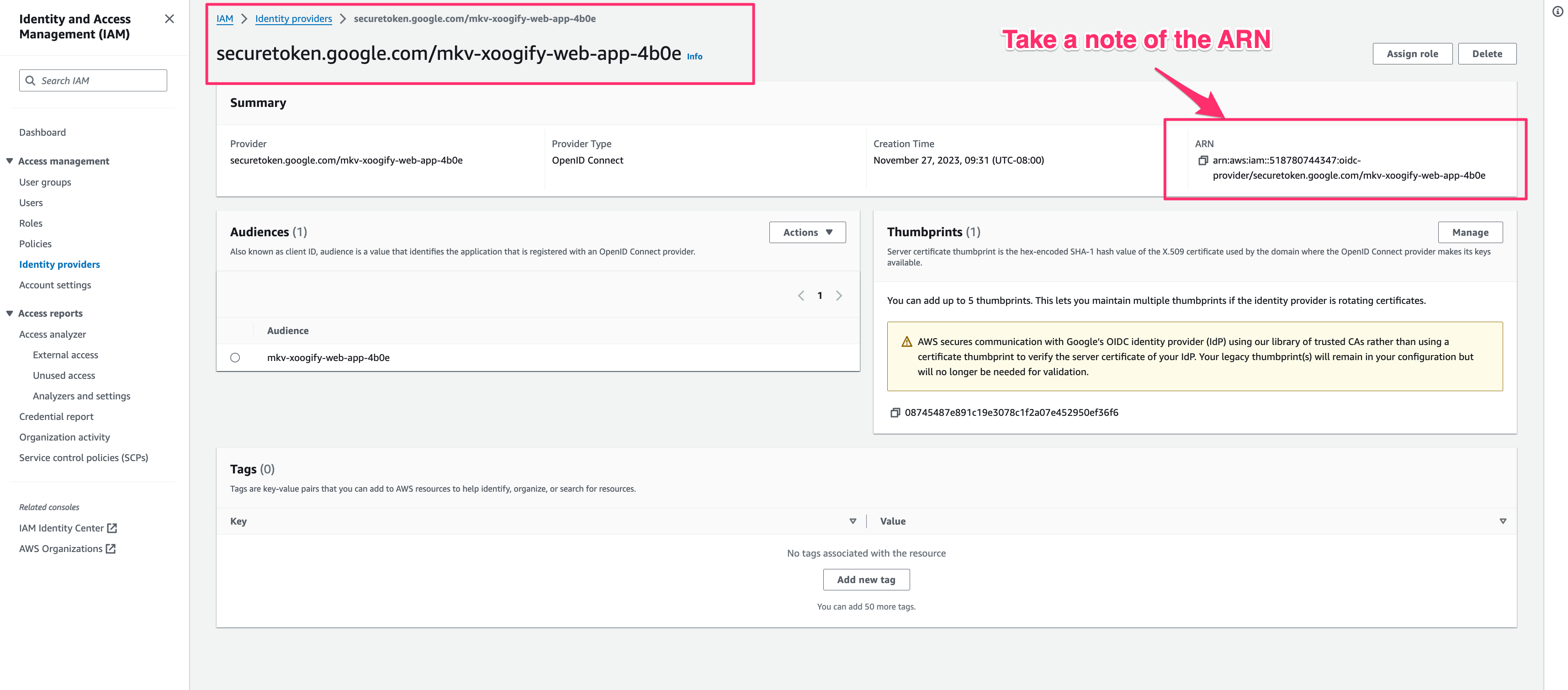Open Roles in the sidebar
Screen dimensions: 1568x690
click(x=31, y=223)
